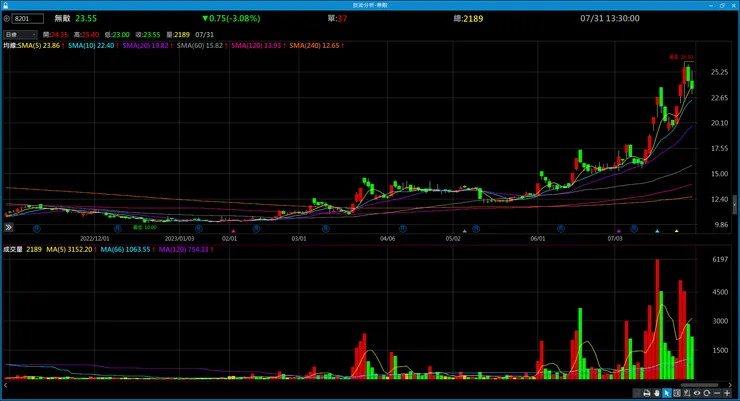Zoom out chart with minus icon
740x401 pixels.
click(717, 393)
